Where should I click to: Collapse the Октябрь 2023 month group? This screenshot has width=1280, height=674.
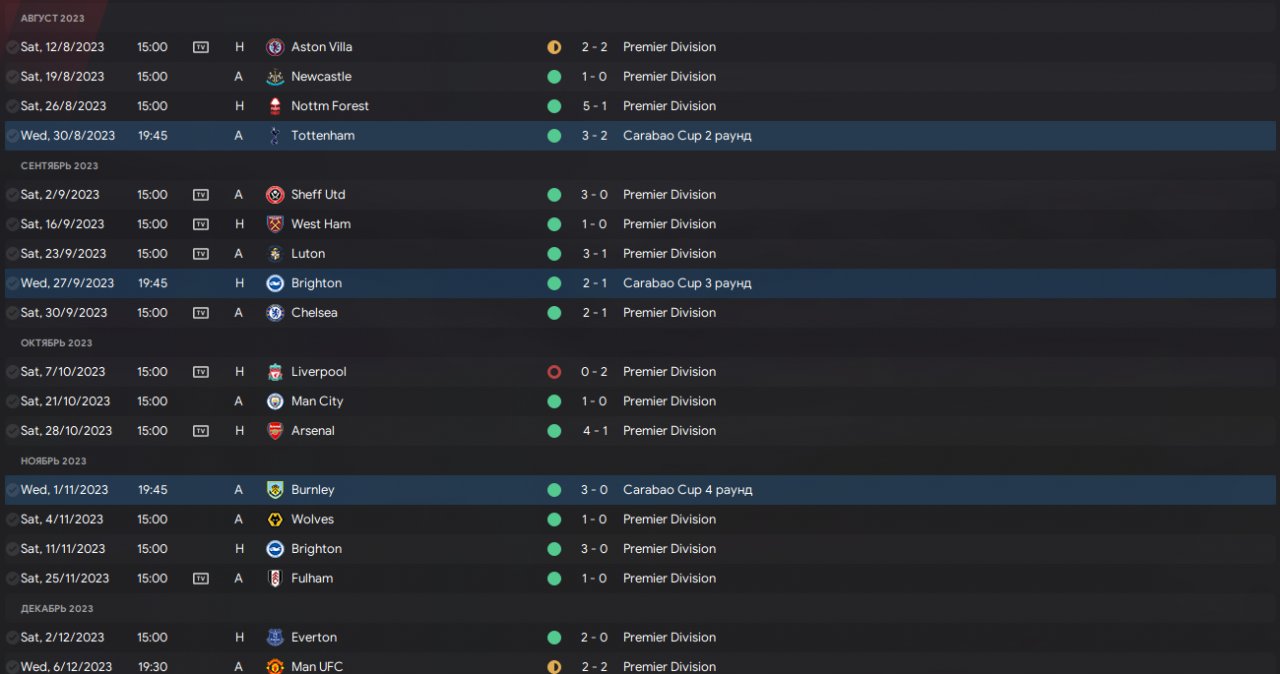coord(59,343)
